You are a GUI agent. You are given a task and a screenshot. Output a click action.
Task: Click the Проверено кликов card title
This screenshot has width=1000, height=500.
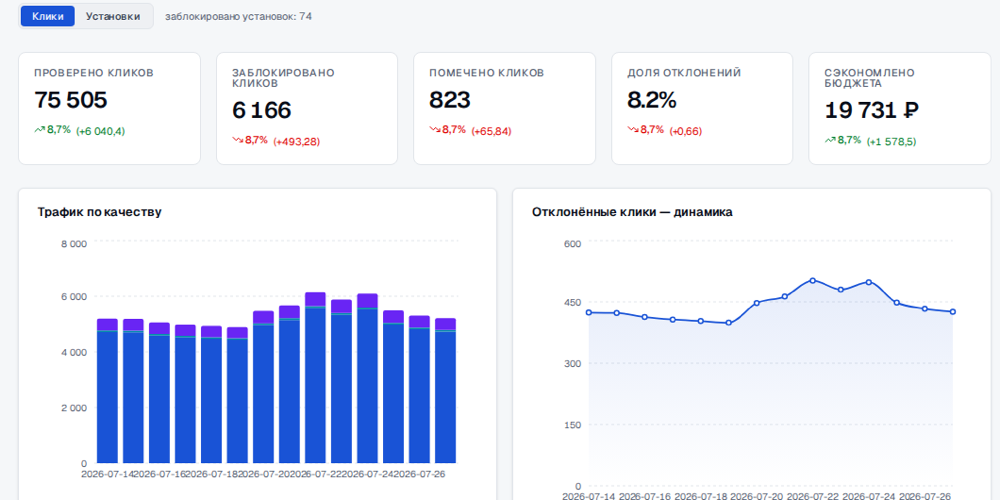[x=94, y=73]
